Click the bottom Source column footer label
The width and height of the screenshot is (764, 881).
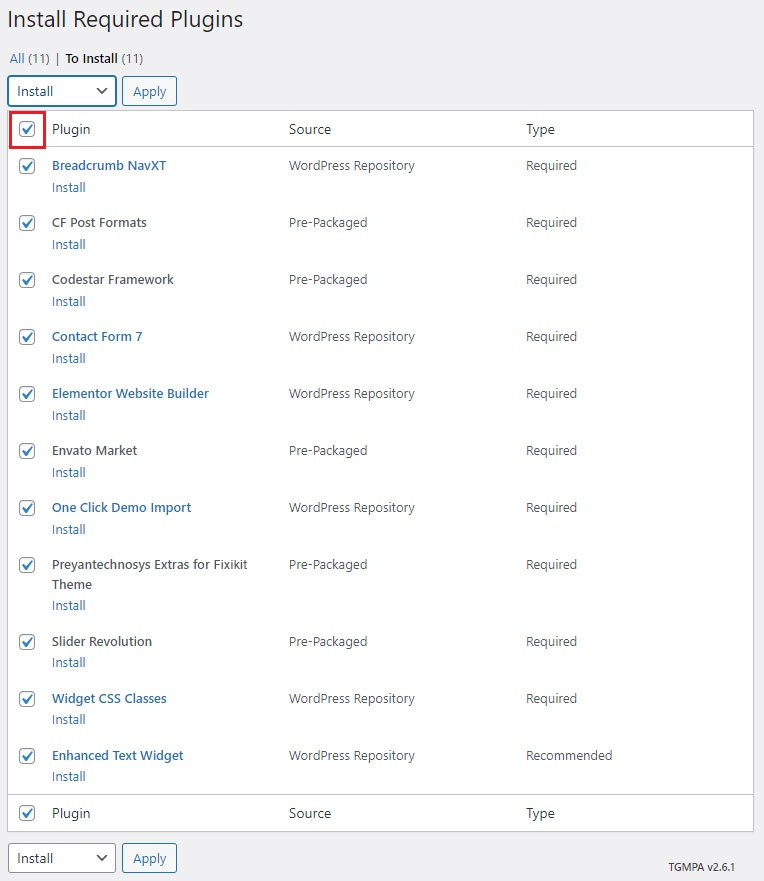(310, 814)
